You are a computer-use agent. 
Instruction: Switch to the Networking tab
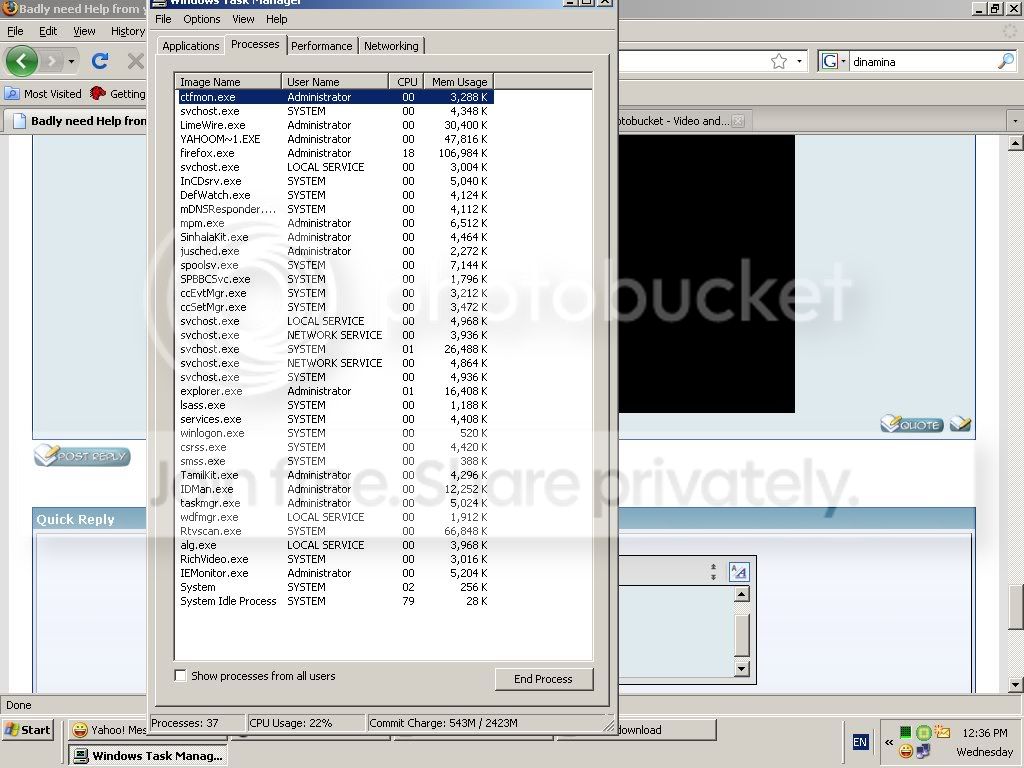[x=391, y=46]
